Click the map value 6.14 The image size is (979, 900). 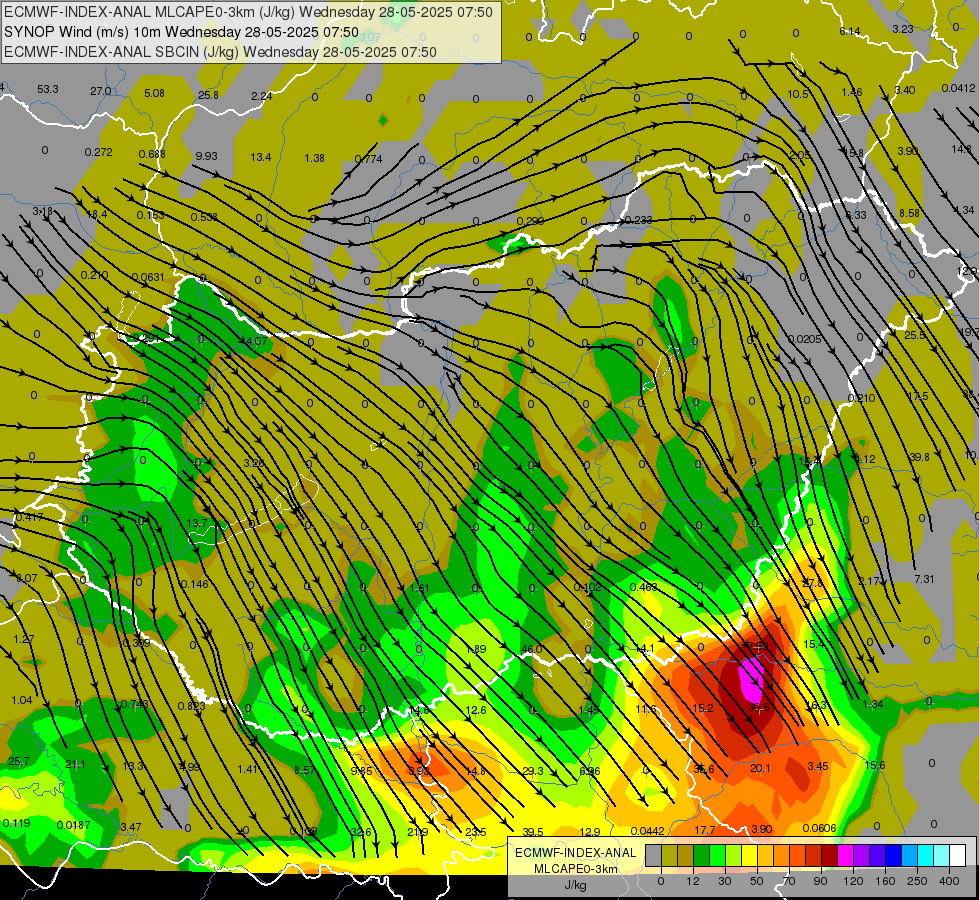pos(850,31)
